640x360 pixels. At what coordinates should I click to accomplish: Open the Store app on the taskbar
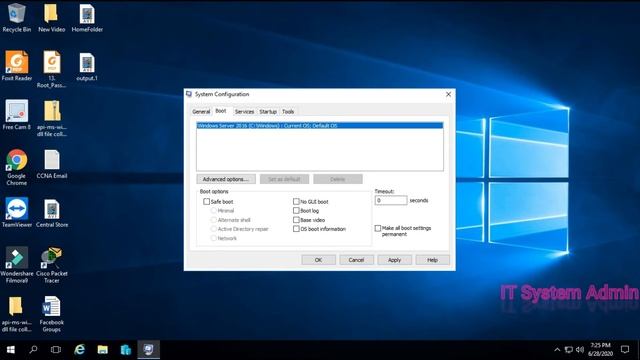pos(126,350)
